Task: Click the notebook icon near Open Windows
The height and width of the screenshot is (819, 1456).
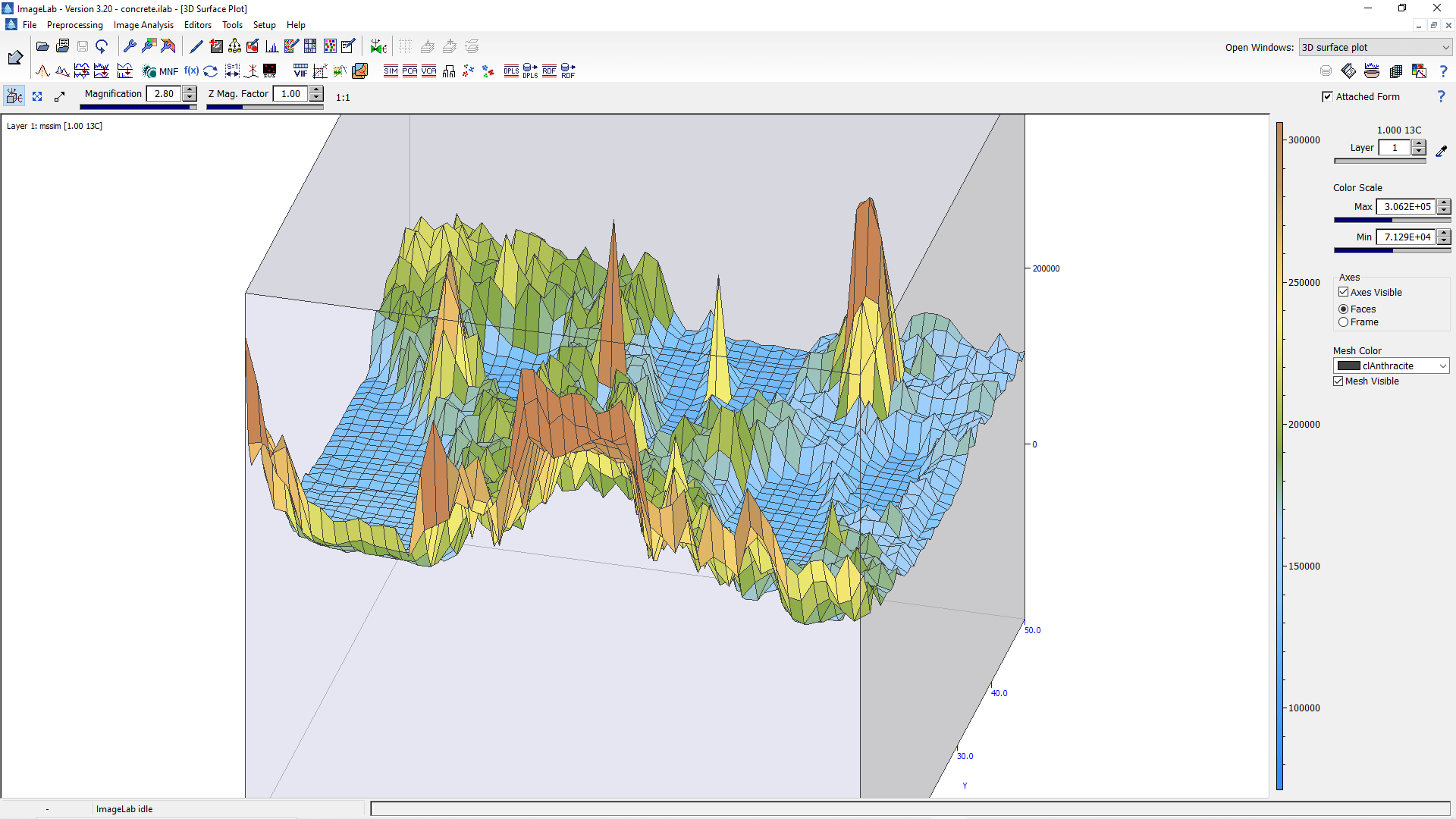Action: [x=1348, y=71]
